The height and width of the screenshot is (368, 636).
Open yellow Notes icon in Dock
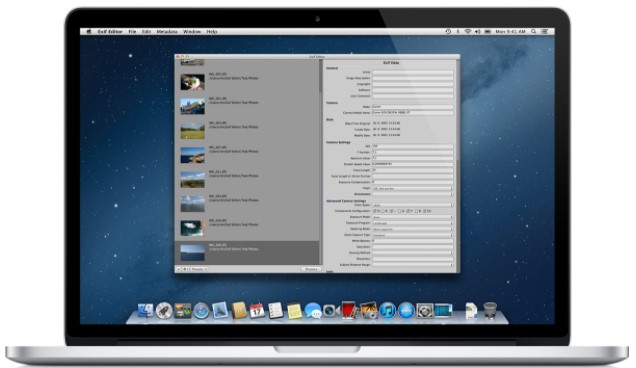tap(294, 311)
